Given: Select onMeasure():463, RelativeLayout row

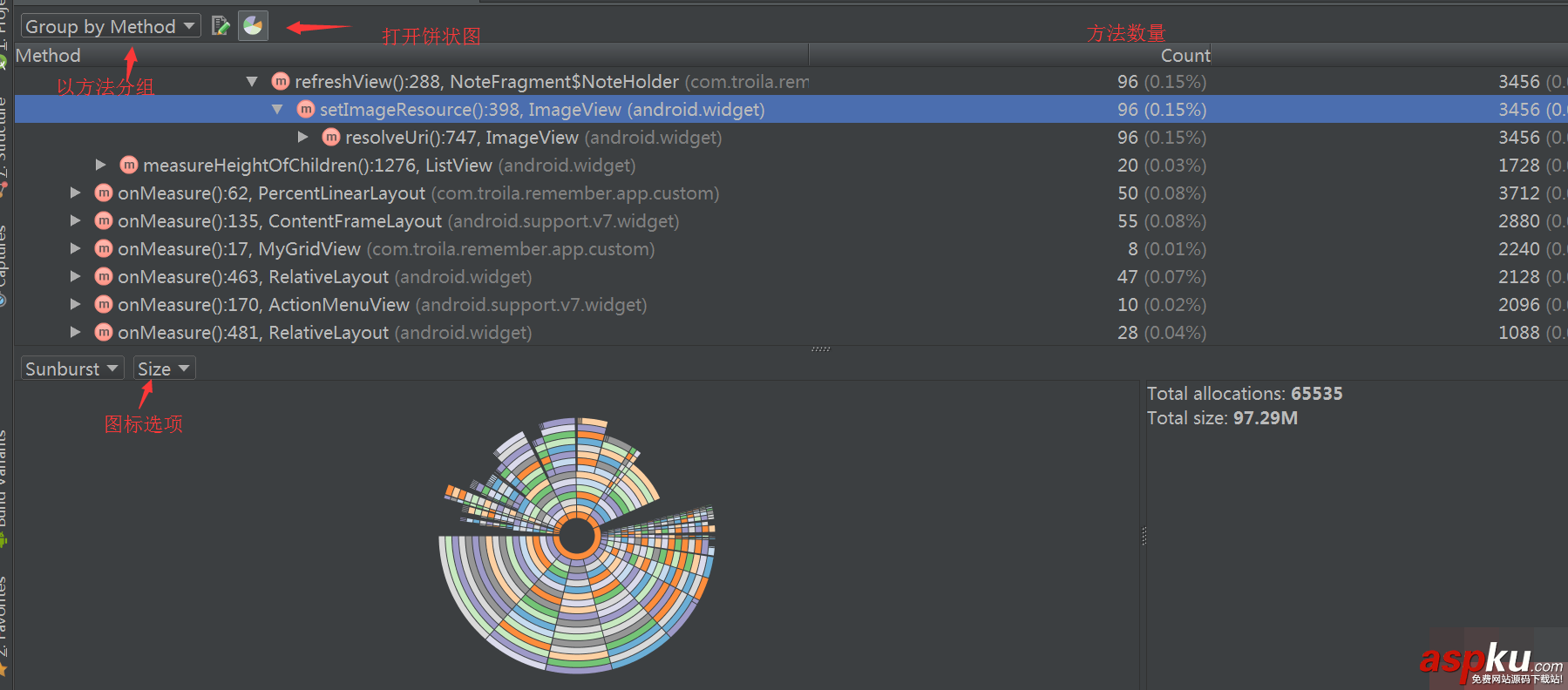Looking at the screenshot, I should 791,277.
